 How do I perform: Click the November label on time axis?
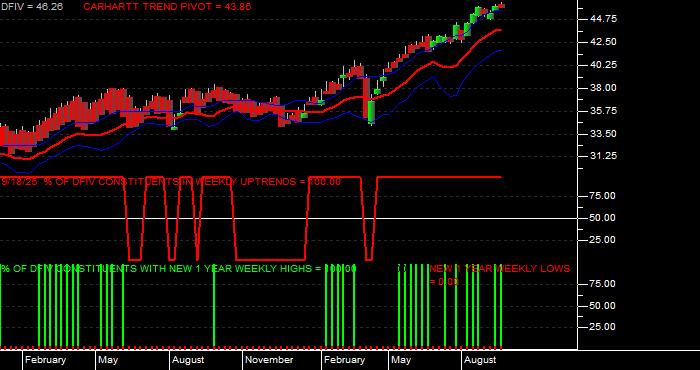click(269, 360)
